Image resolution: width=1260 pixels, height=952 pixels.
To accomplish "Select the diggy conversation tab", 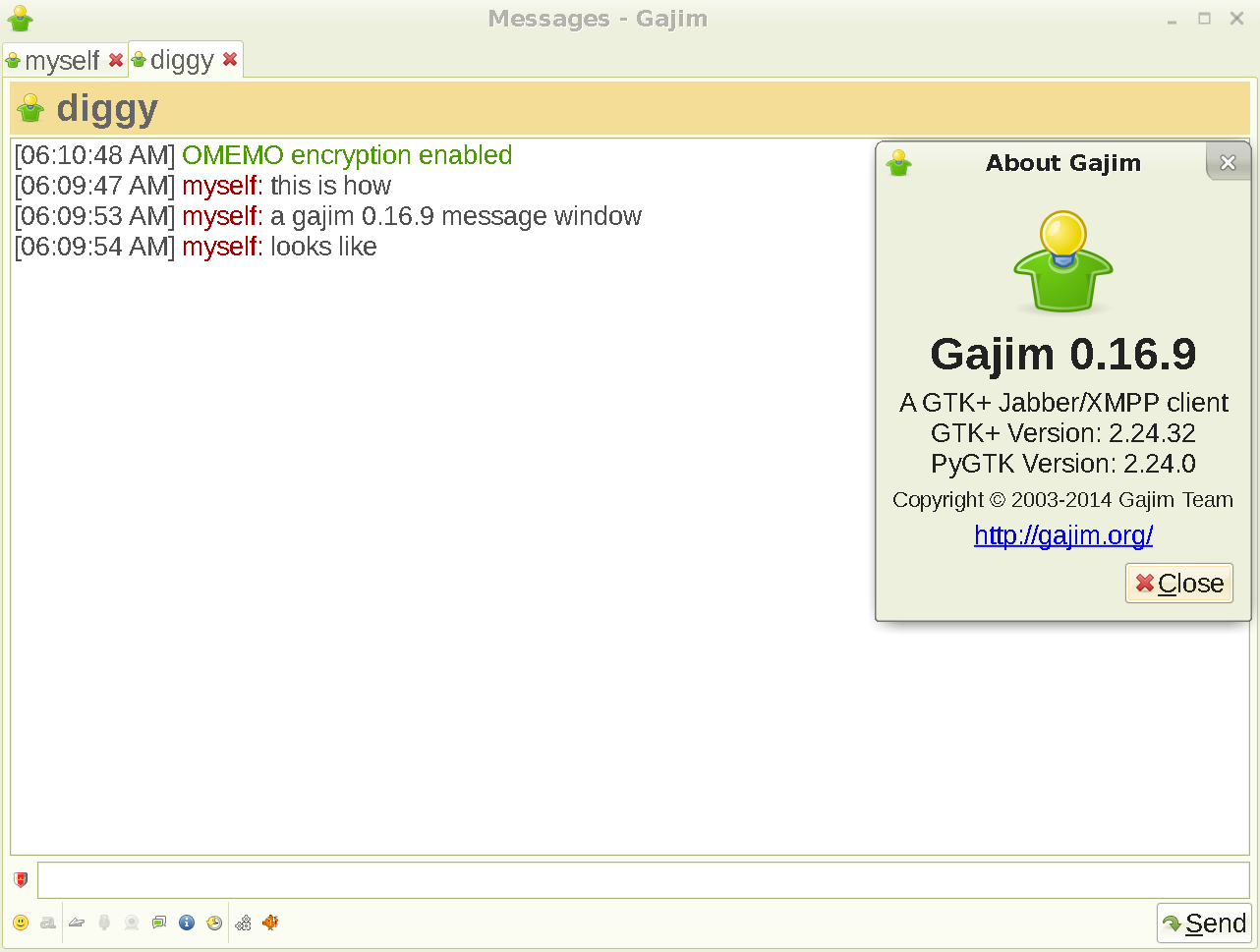I will point(180,60).
